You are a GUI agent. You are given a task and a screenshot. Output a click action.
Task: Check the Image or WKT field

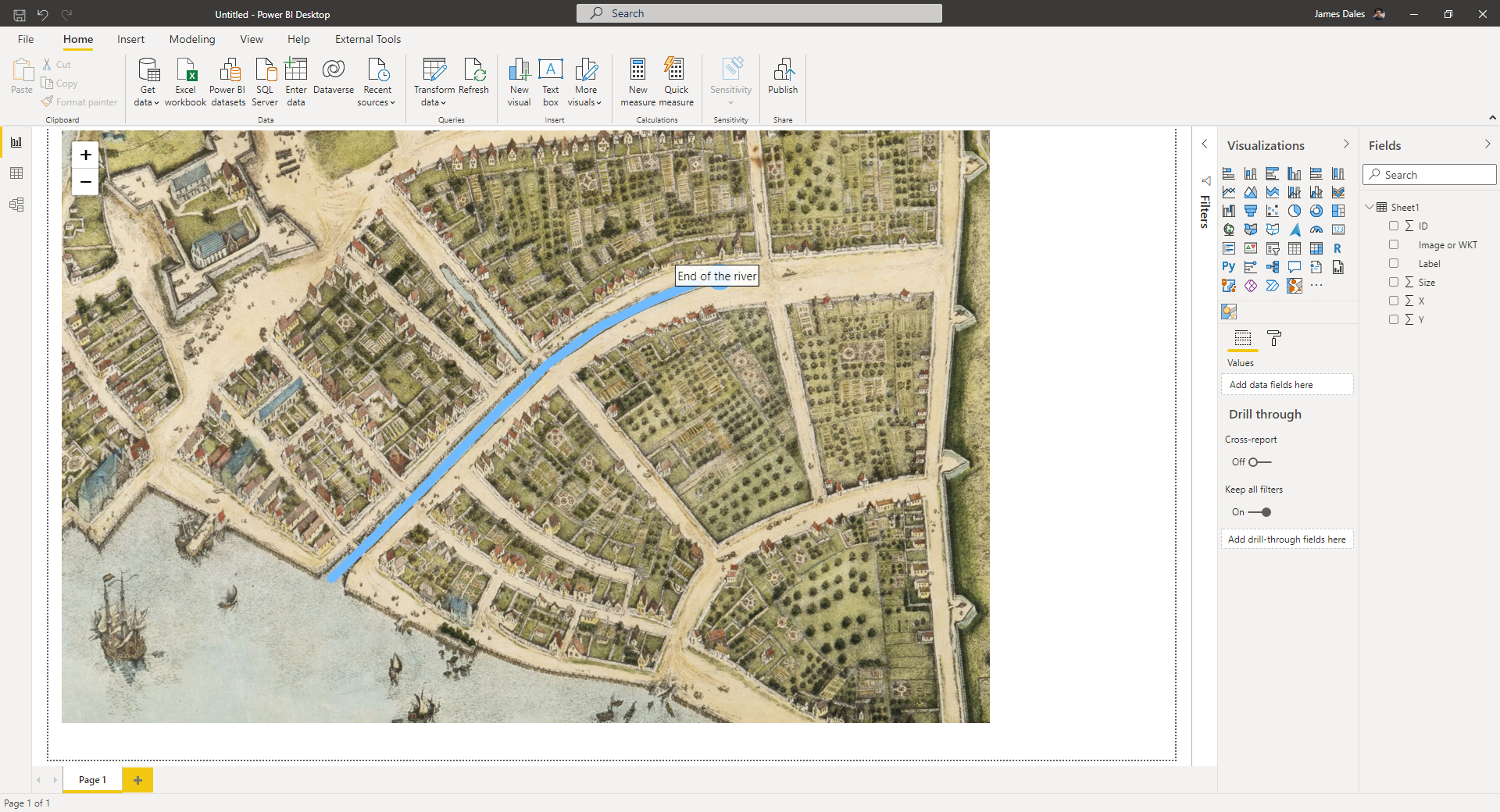coord(1394,244)
